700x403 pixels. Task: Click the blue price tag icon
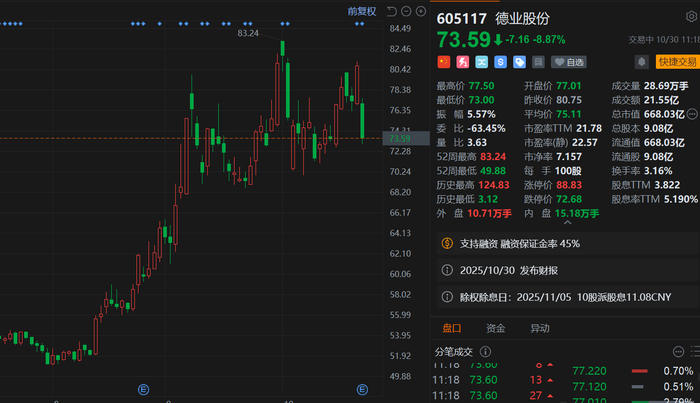point(519,62)
